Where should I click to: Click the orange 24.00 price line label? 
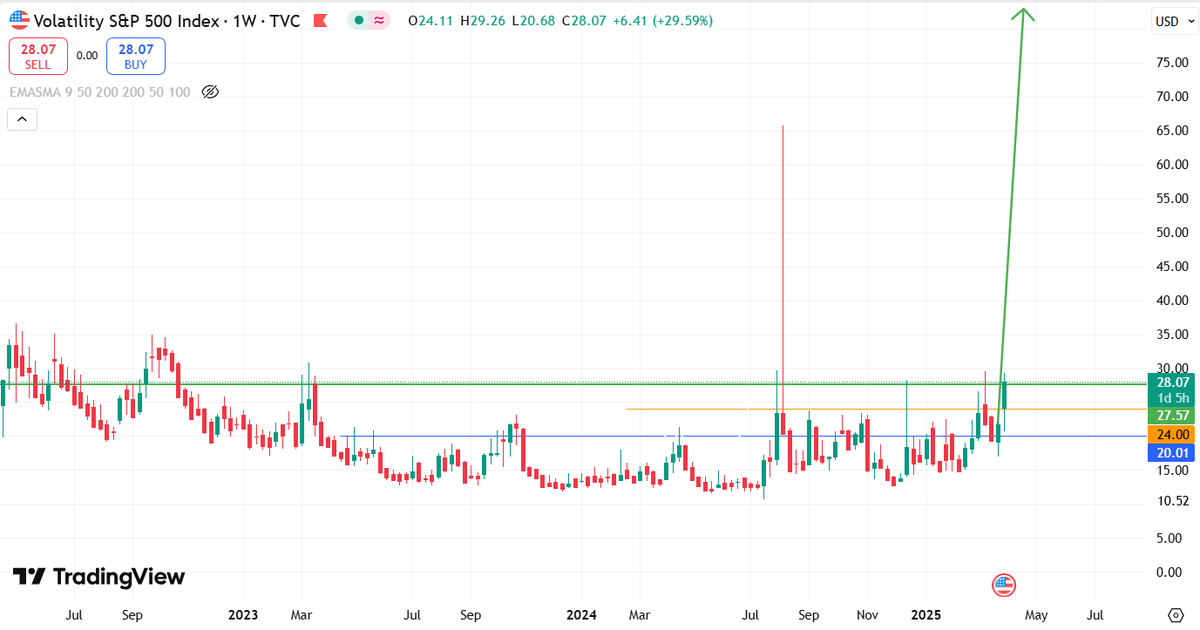click(x=1172, y=434)
